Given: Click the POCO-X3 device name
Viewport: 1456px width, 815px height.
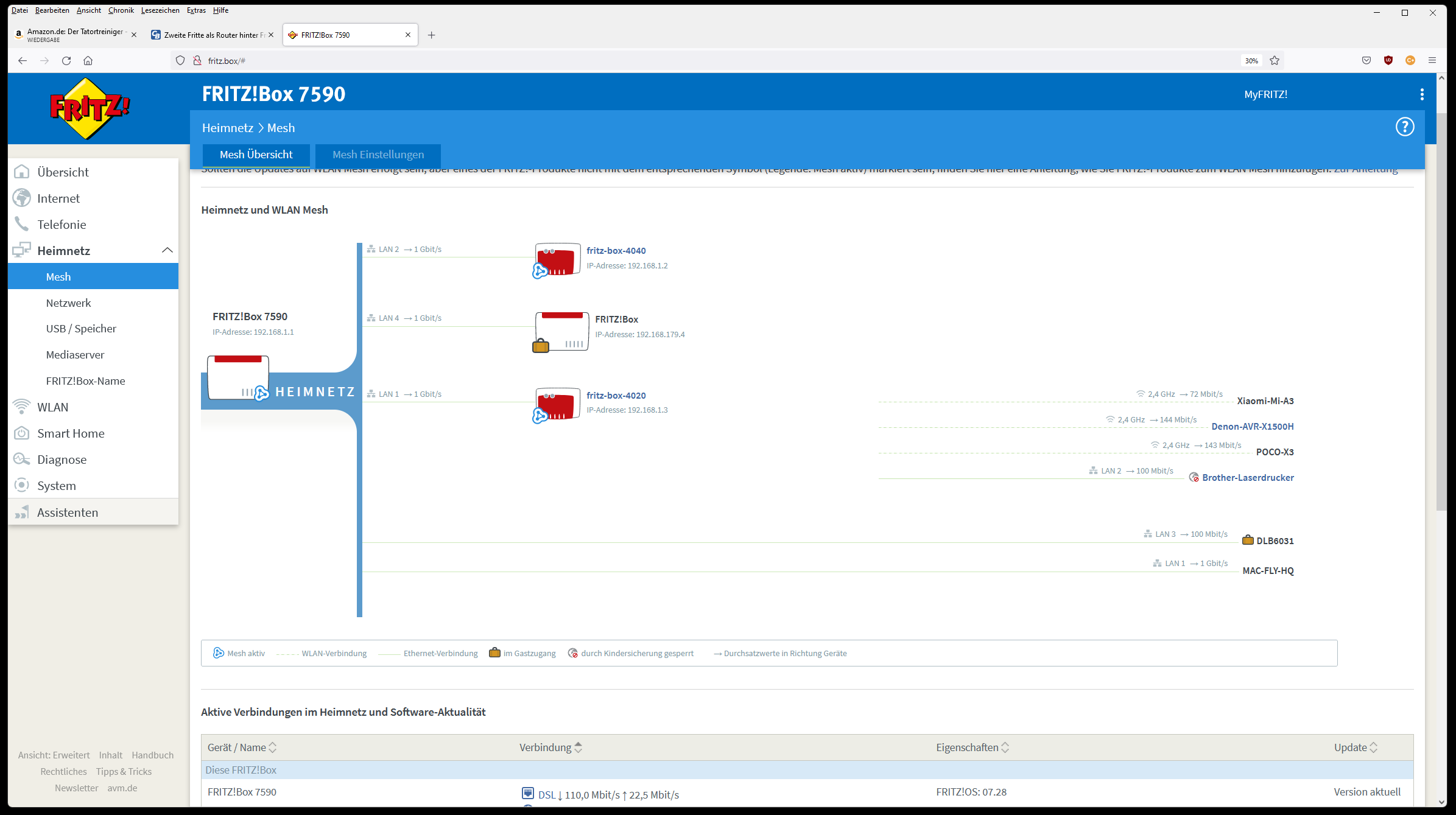Looking at the screenshot, I should tap(1275, 452).
